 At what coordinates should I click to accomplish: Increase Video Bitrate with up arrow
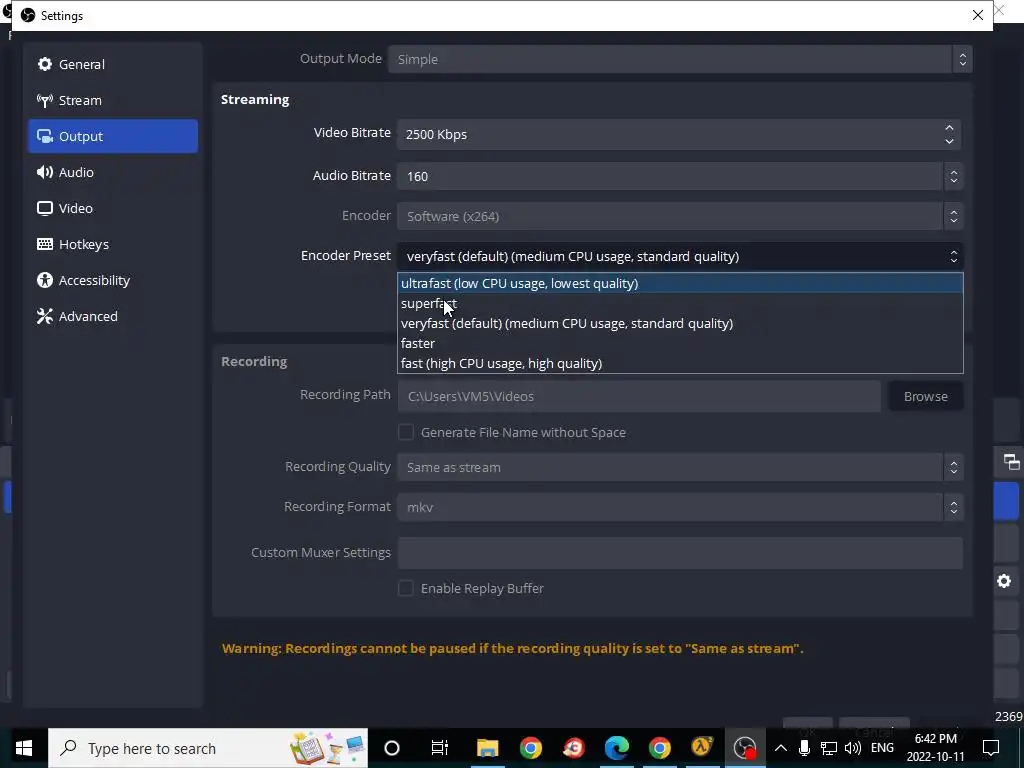[x=949, y=127]
